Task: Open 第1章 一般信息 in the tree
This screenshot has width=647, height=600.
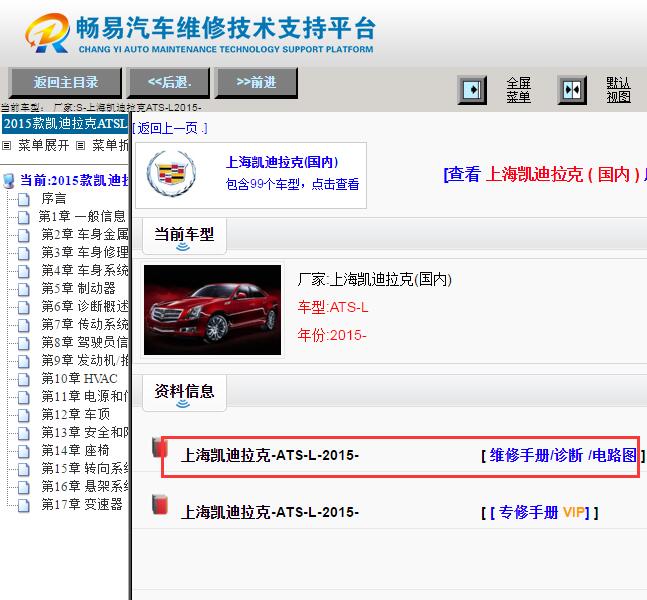Action: pos(82,216)
